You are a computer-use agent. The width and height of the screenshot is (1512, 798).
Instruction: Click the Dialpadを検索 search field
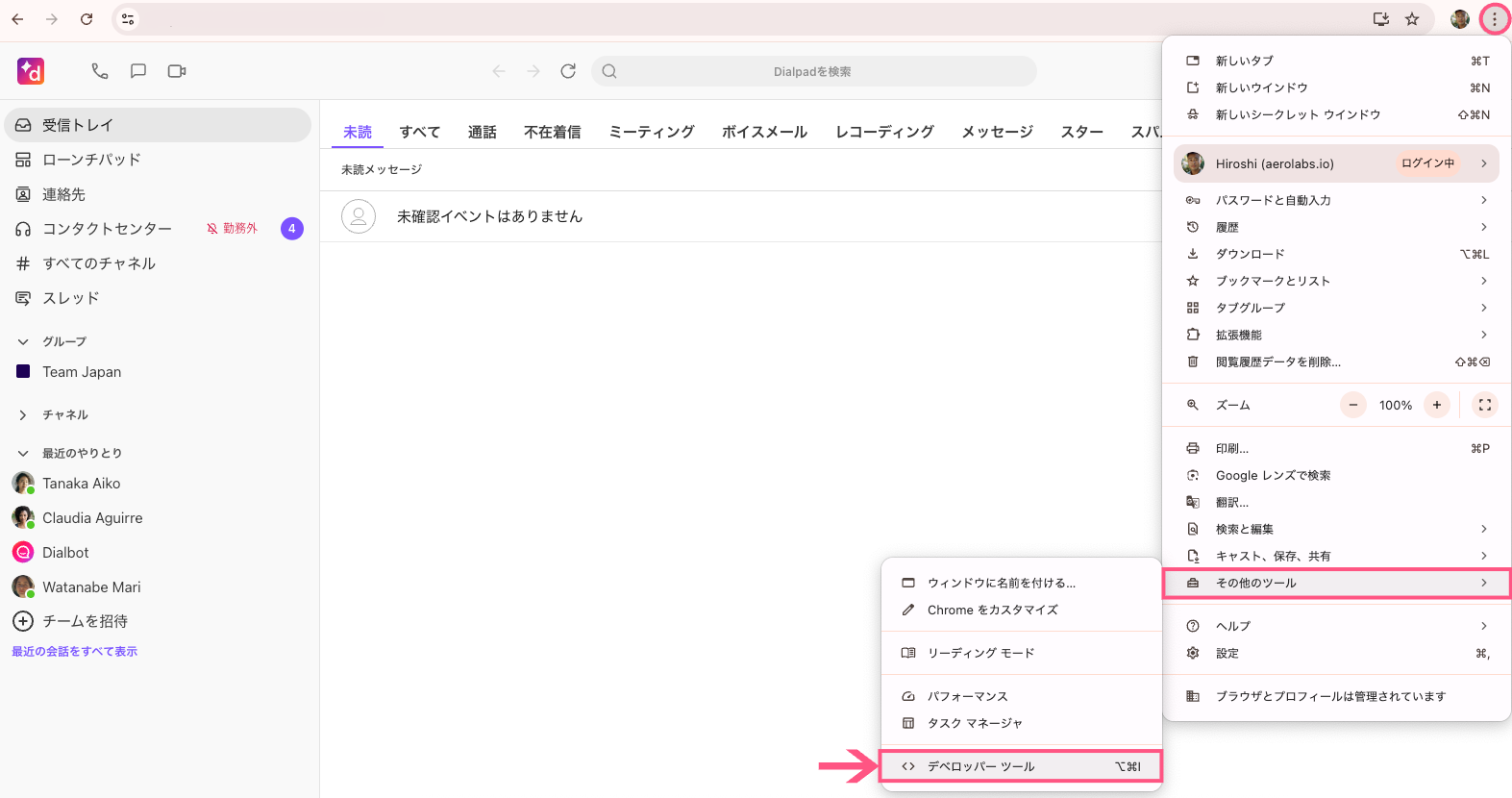tap(814, 71)
